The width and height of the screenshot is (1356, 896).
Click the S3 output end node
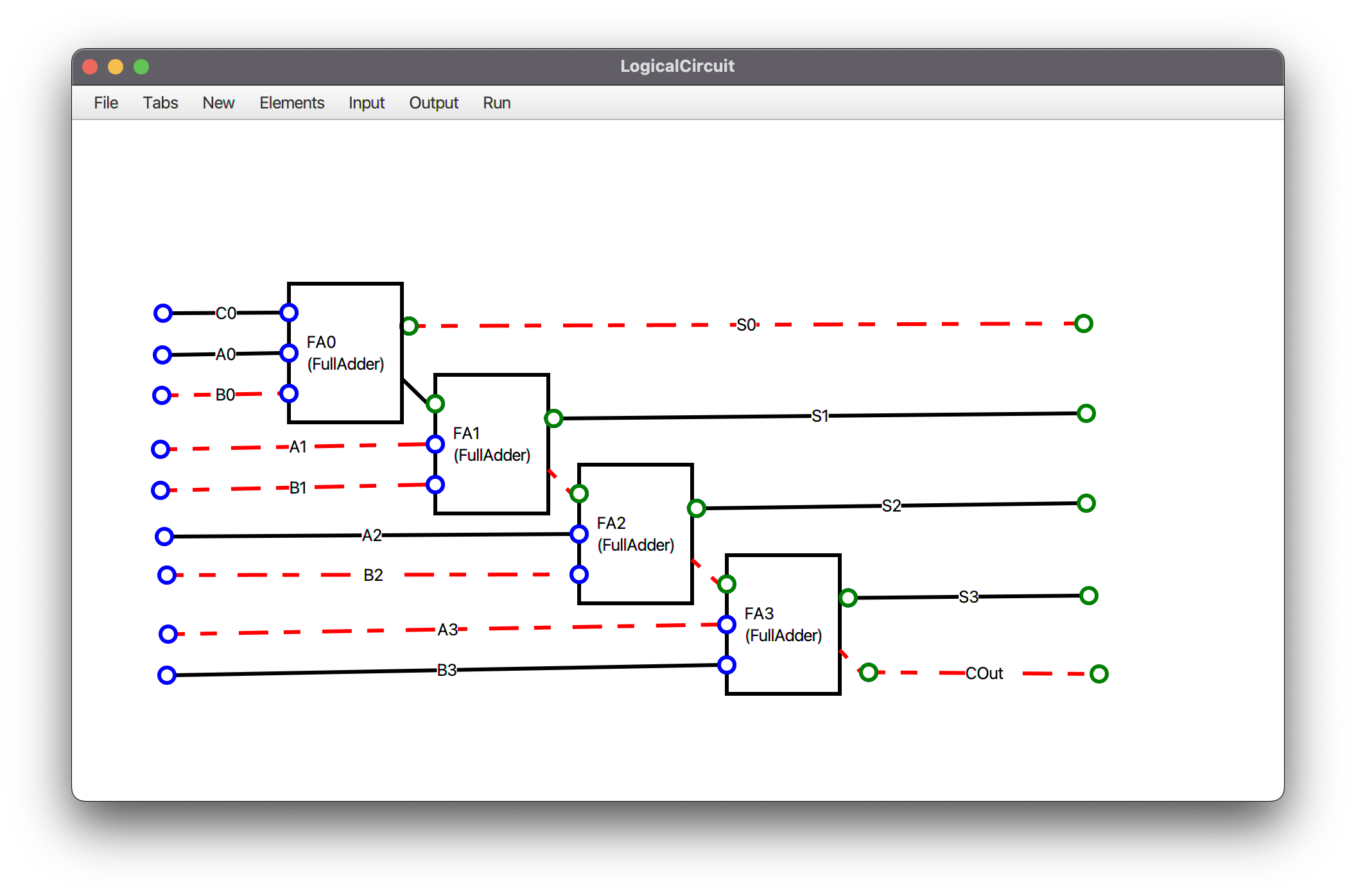coord(1089,596)
